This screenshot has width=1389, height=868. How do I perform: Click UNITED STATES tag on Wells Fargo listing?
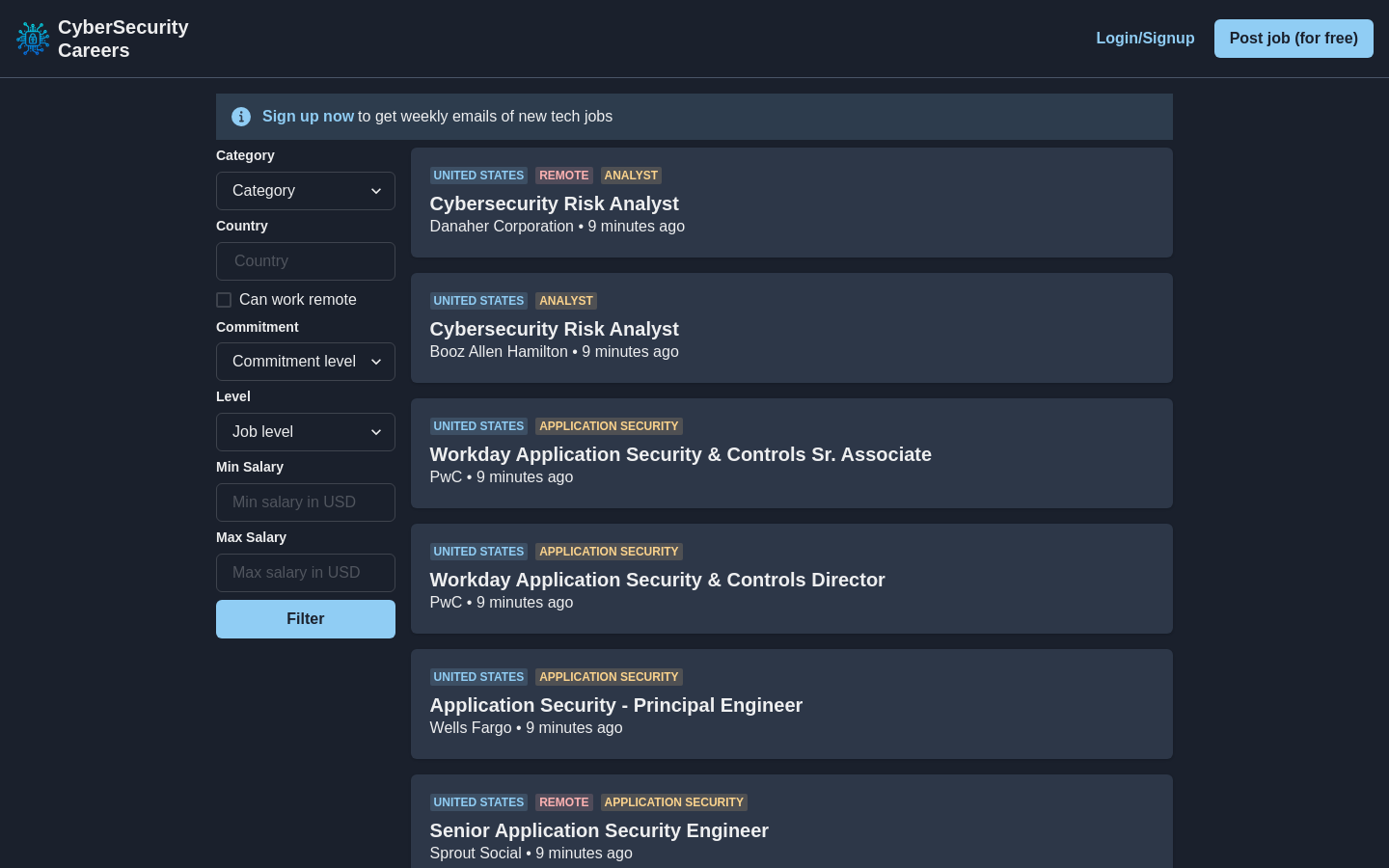pyautogui.click(x=478, y=677)
